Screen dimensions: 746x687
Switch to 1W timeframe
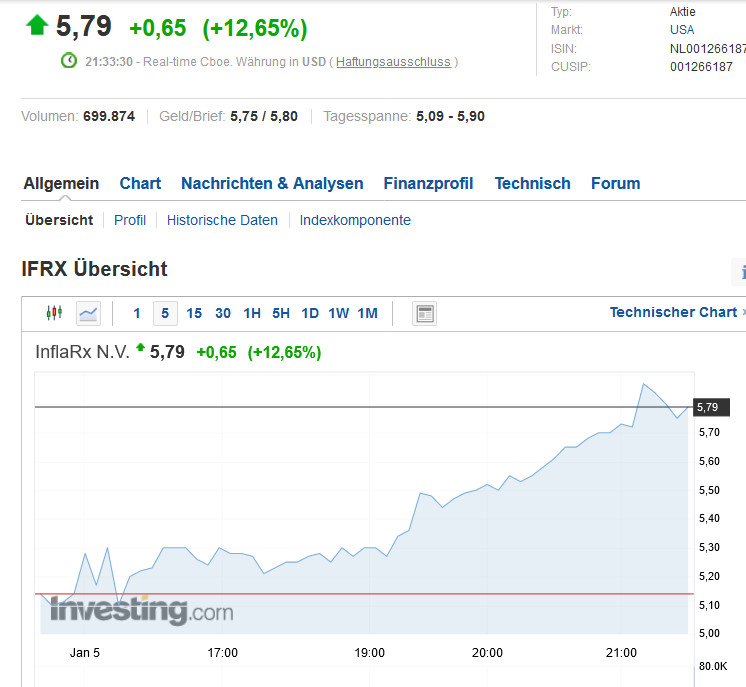339,313
